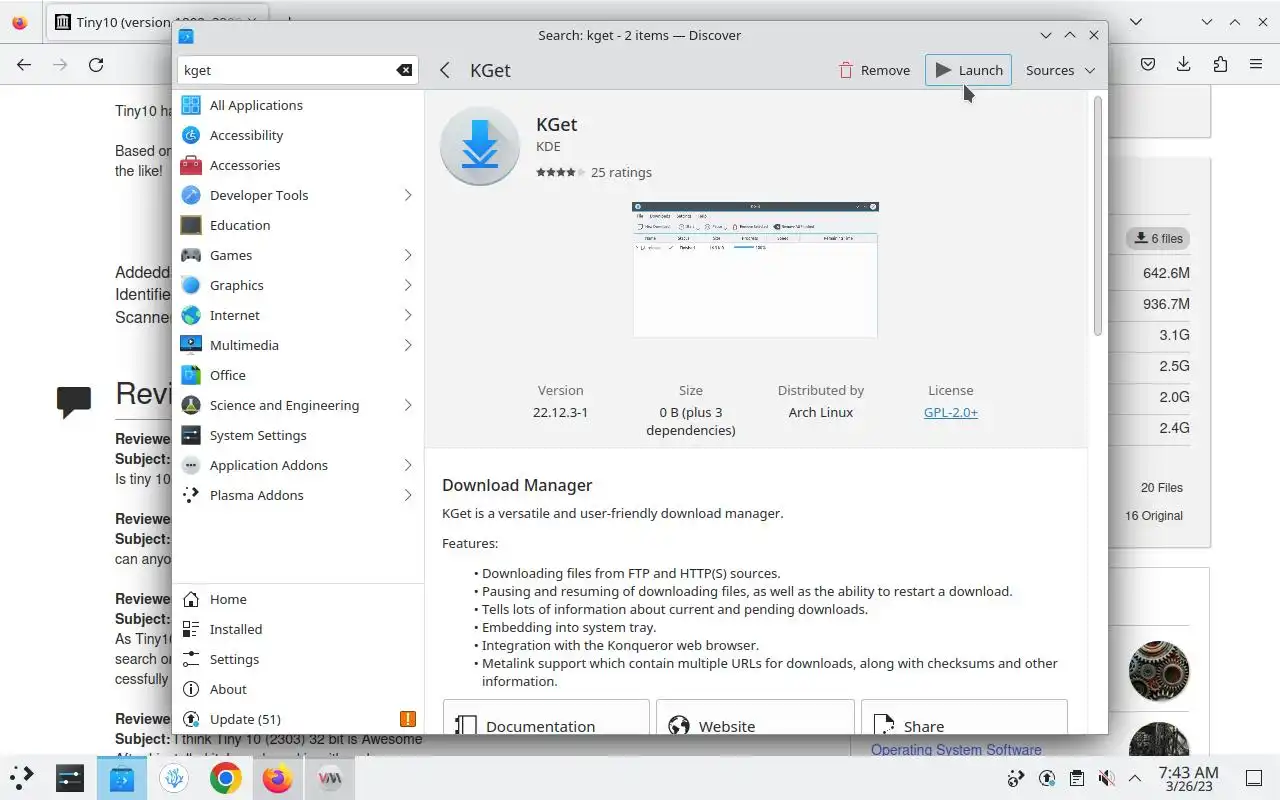Click the Multimedia category icon
1280x800 pixels.
(191, 345)
